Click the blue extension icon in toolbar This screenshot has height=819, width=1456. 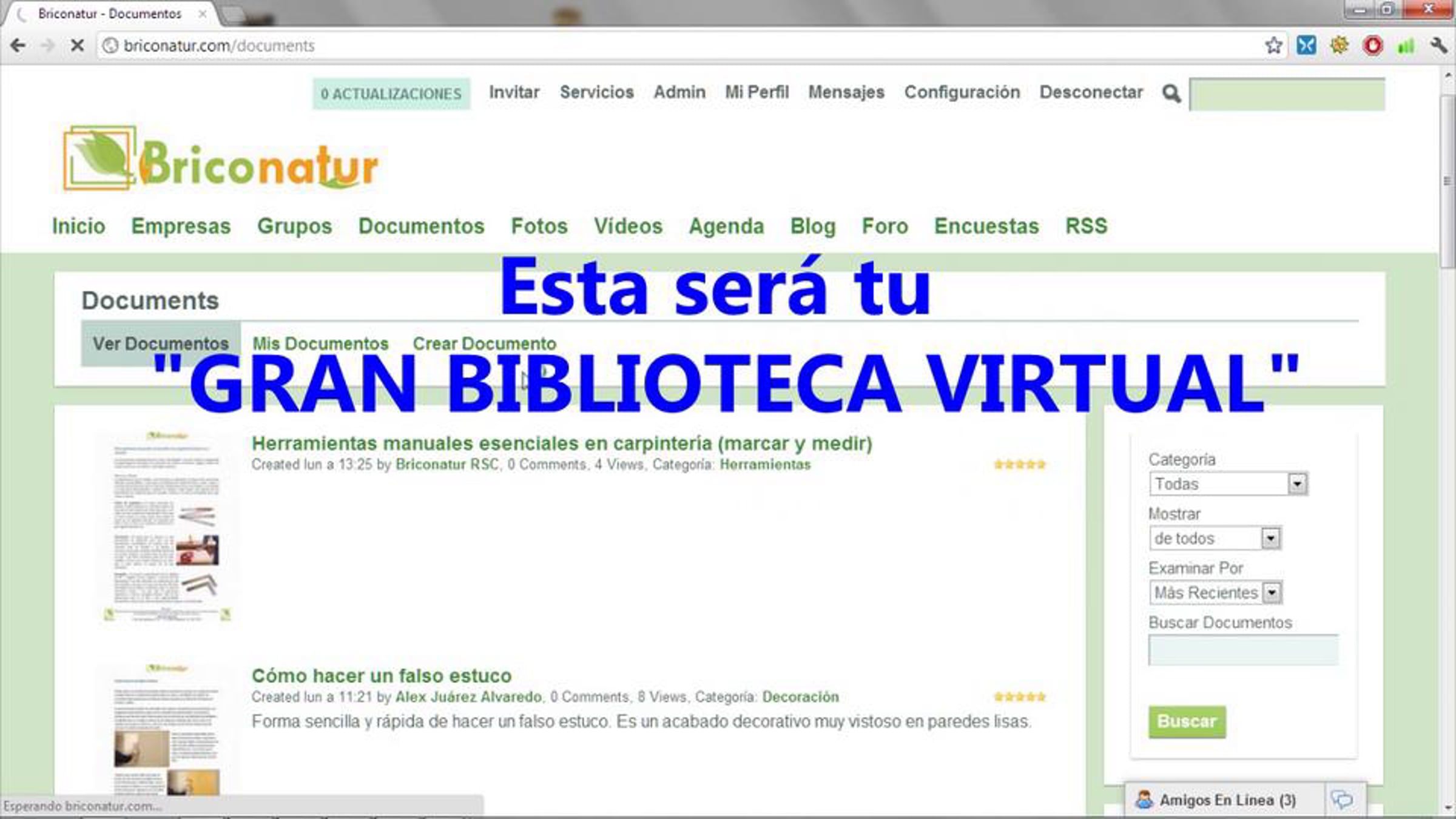(1306, 45)
